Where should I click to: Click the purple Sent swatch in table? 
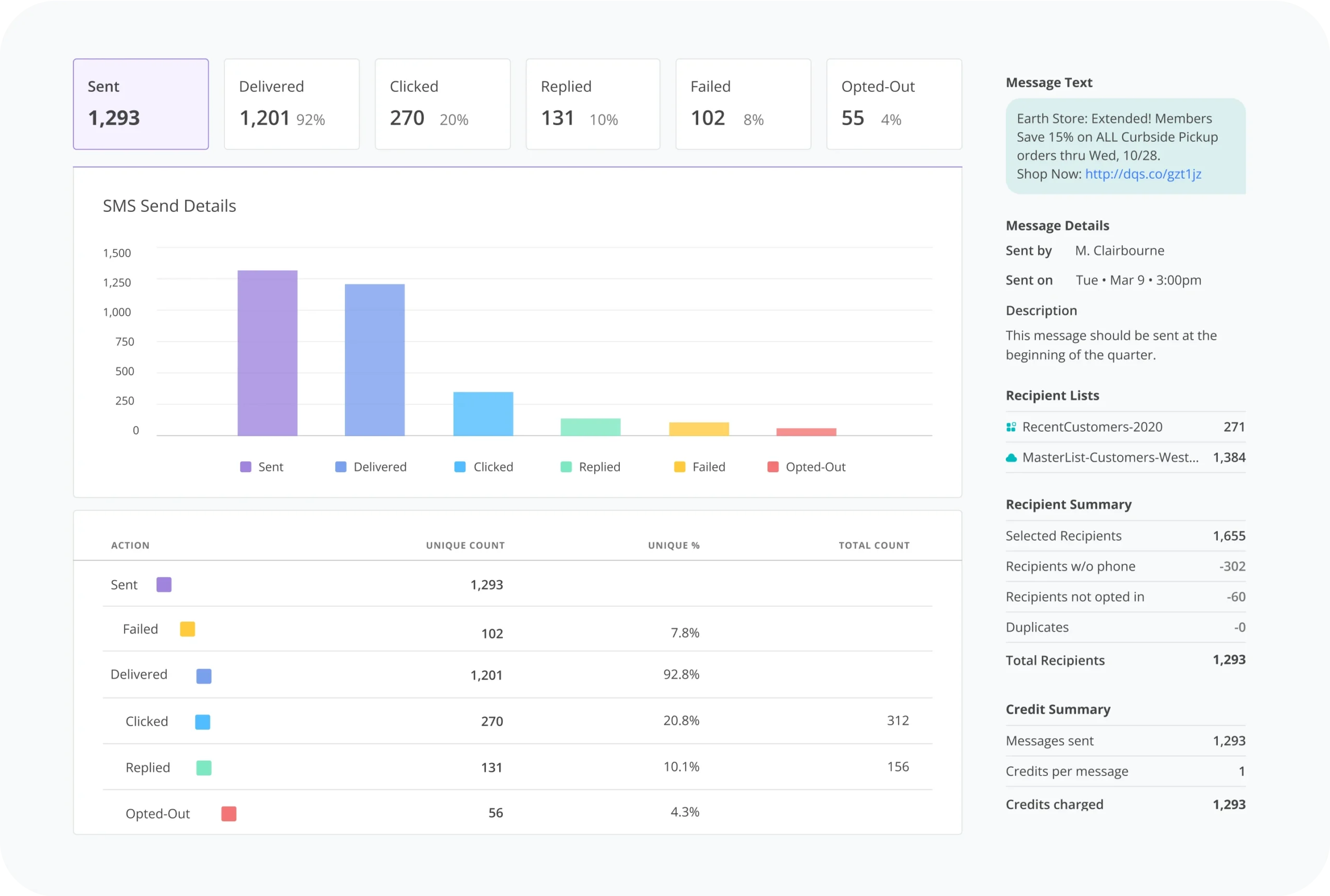[164, 584]
